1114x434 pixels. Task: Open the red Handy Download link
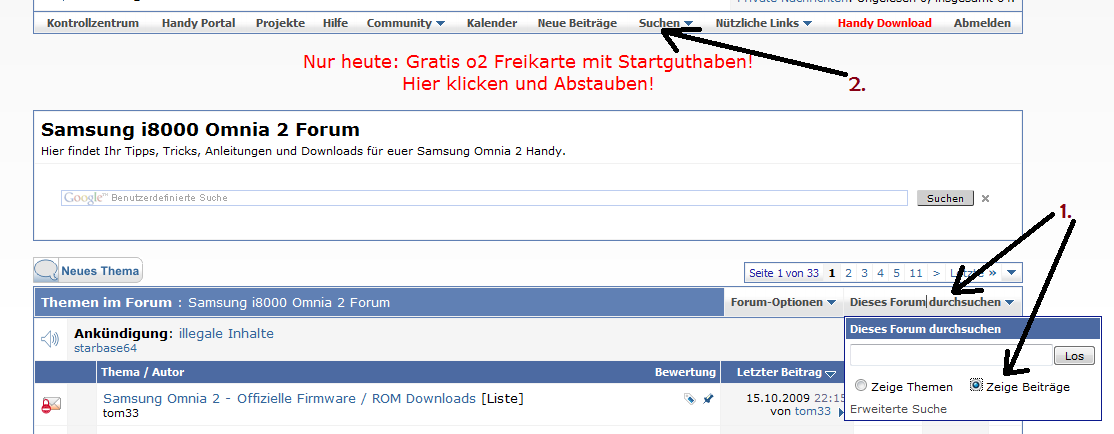885,23
